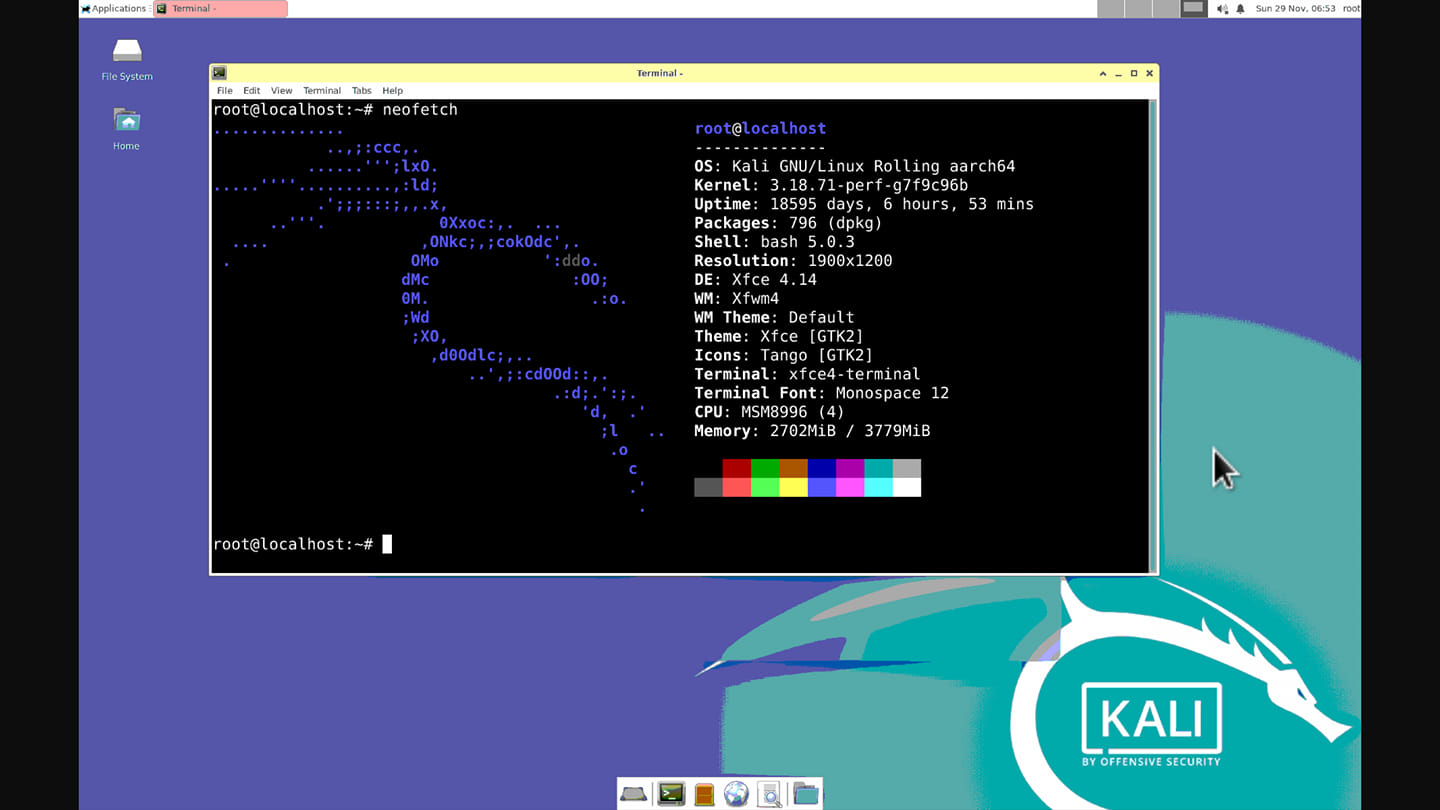
Task: Click the "Terminal Font: Monospace 12" line
Action: click(822, 393)
